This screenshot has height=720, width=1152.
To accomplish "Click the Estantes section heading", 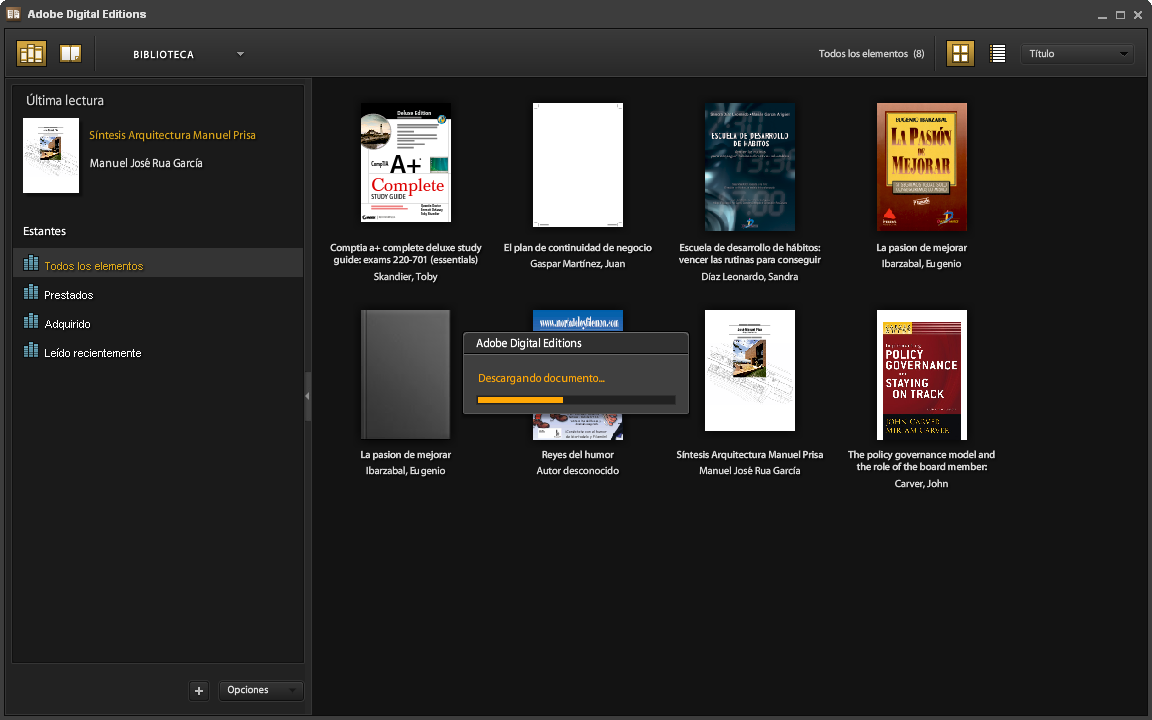I will (x=44, y=231).
